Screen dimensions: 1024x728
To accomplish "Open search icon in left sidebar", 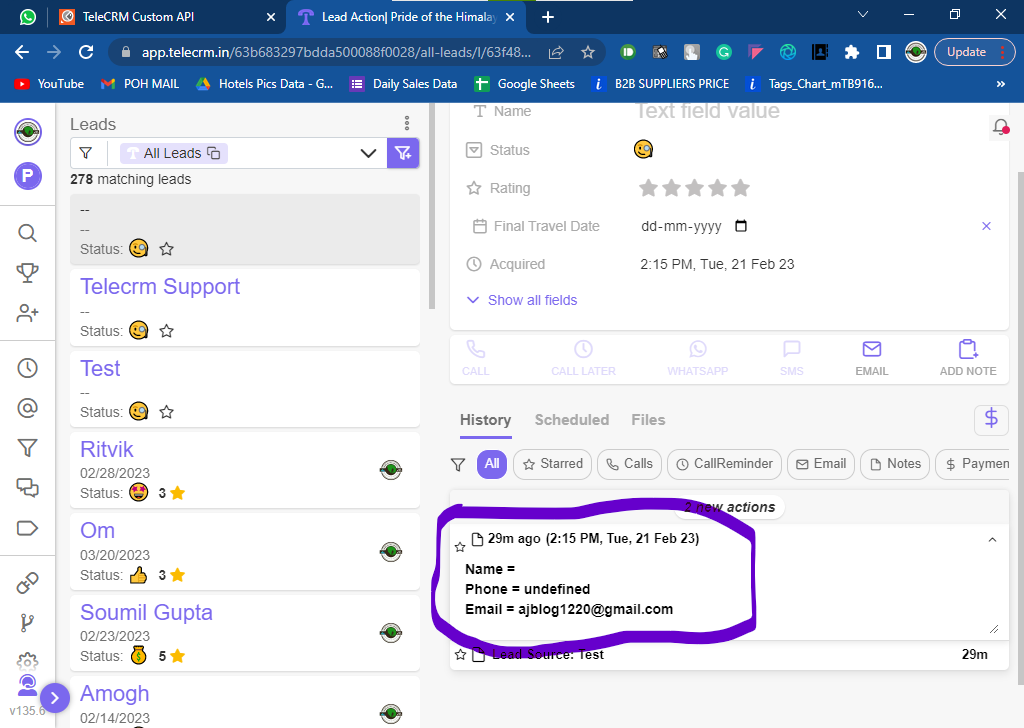I will click(27, 232).
